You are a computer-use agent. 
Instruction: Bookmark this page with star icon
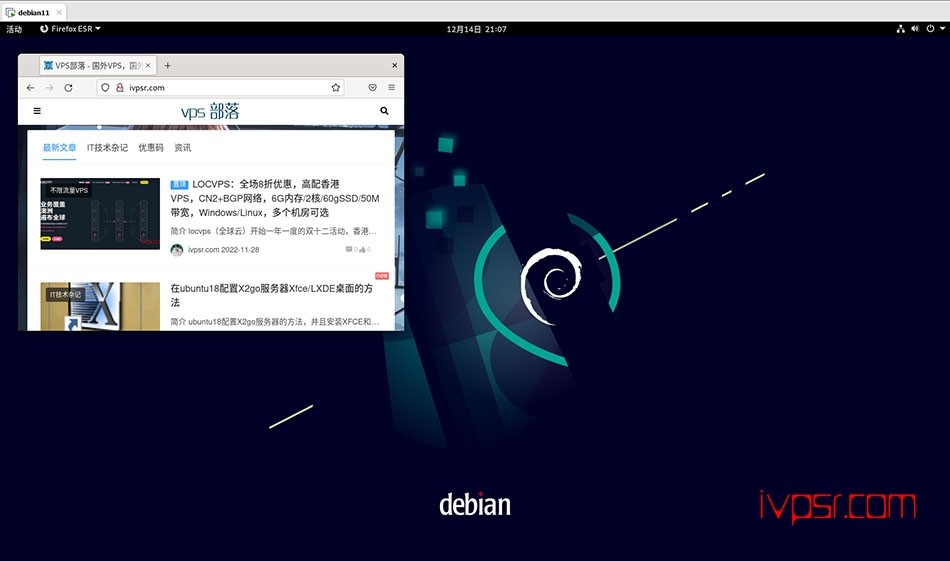(336, 88)
